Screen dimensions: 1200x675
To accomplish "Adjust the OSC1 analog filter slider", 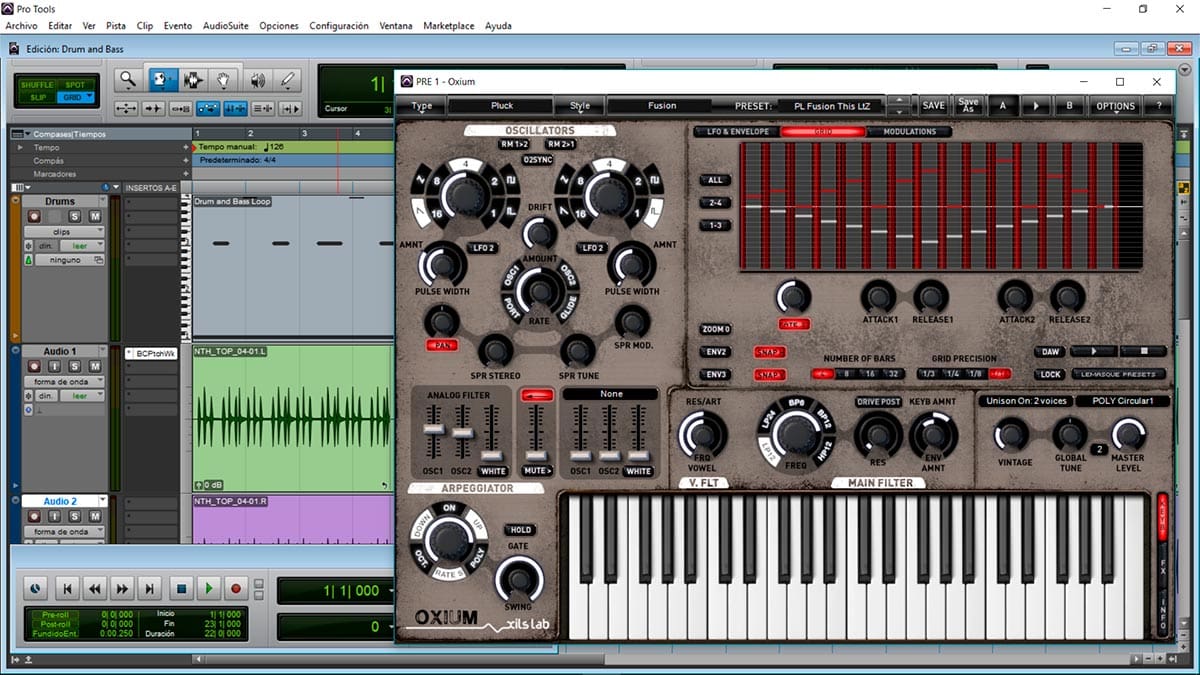I will 432,429.
